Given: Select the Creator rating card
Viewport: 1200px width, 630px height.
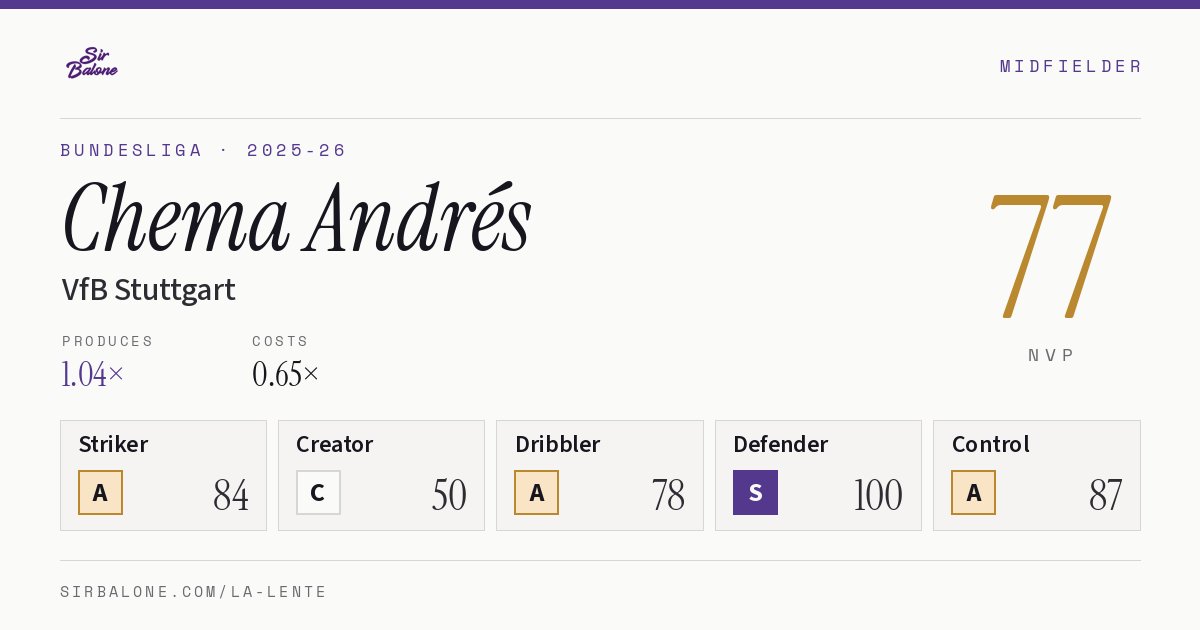Looking at the screenshot, I should 381,475.
